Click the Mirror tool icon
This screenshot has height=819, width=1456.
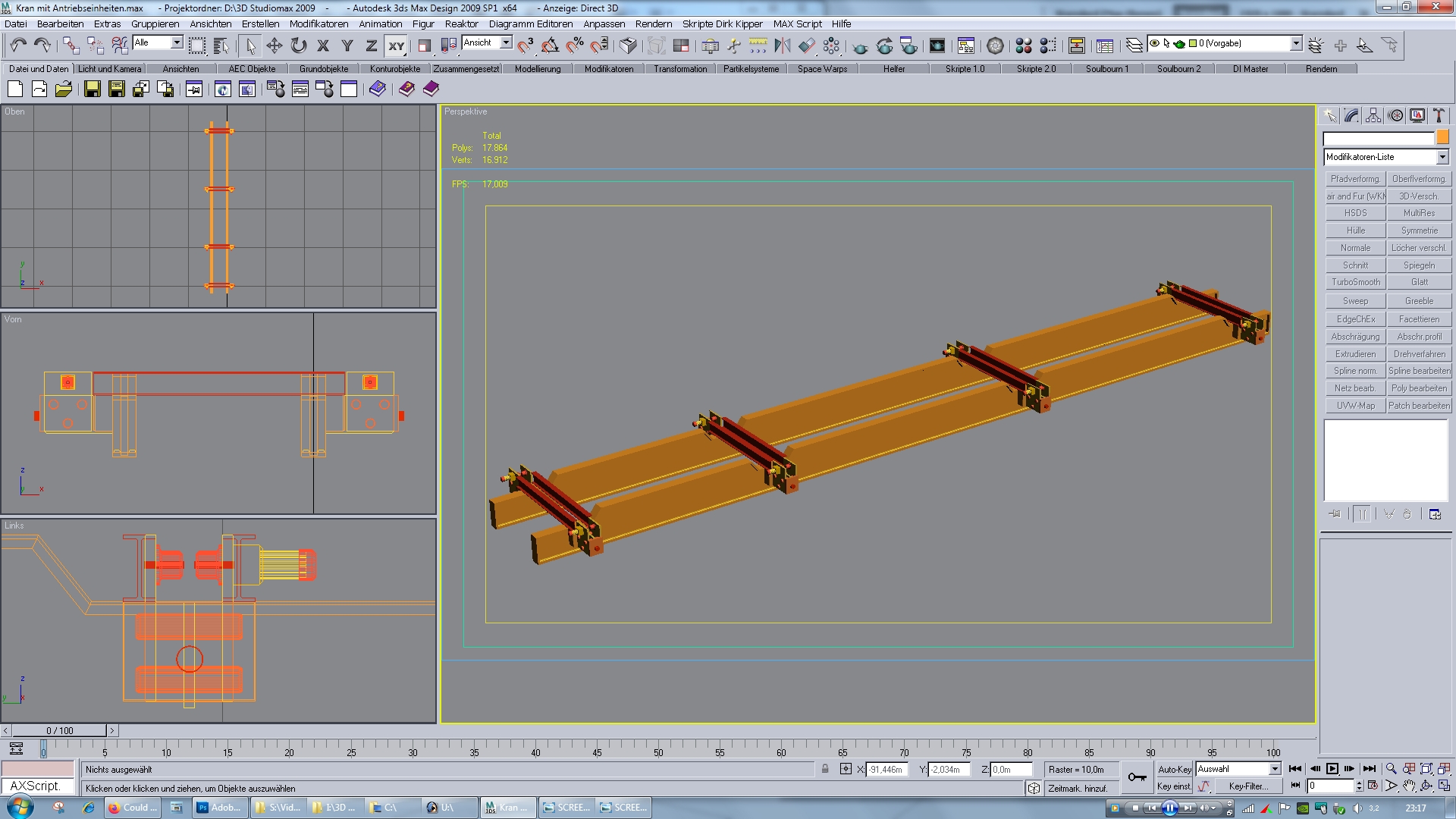[x=782, y=45]
